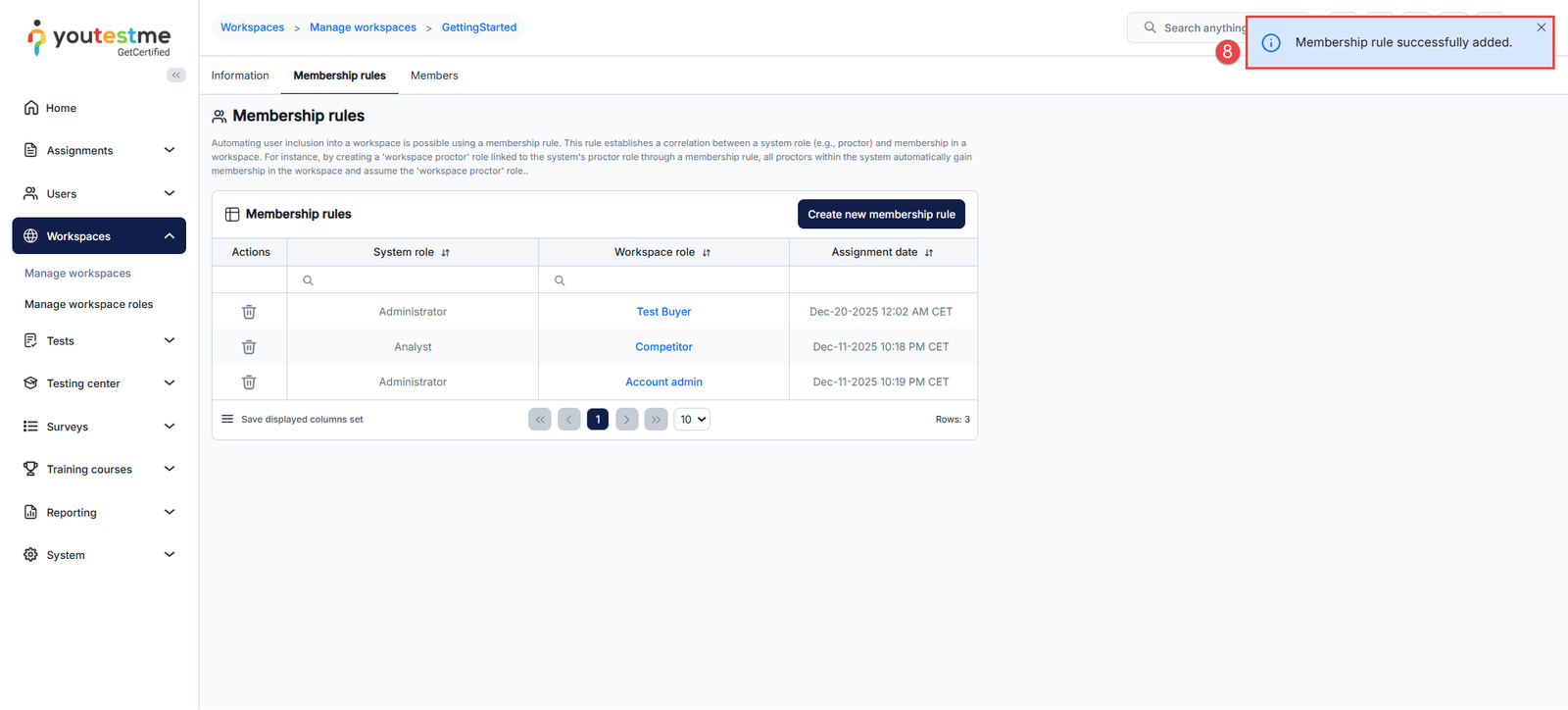Go to Manage workspace roles
1568x710 pixels.
pyautogui.click(x=89, y=305)
